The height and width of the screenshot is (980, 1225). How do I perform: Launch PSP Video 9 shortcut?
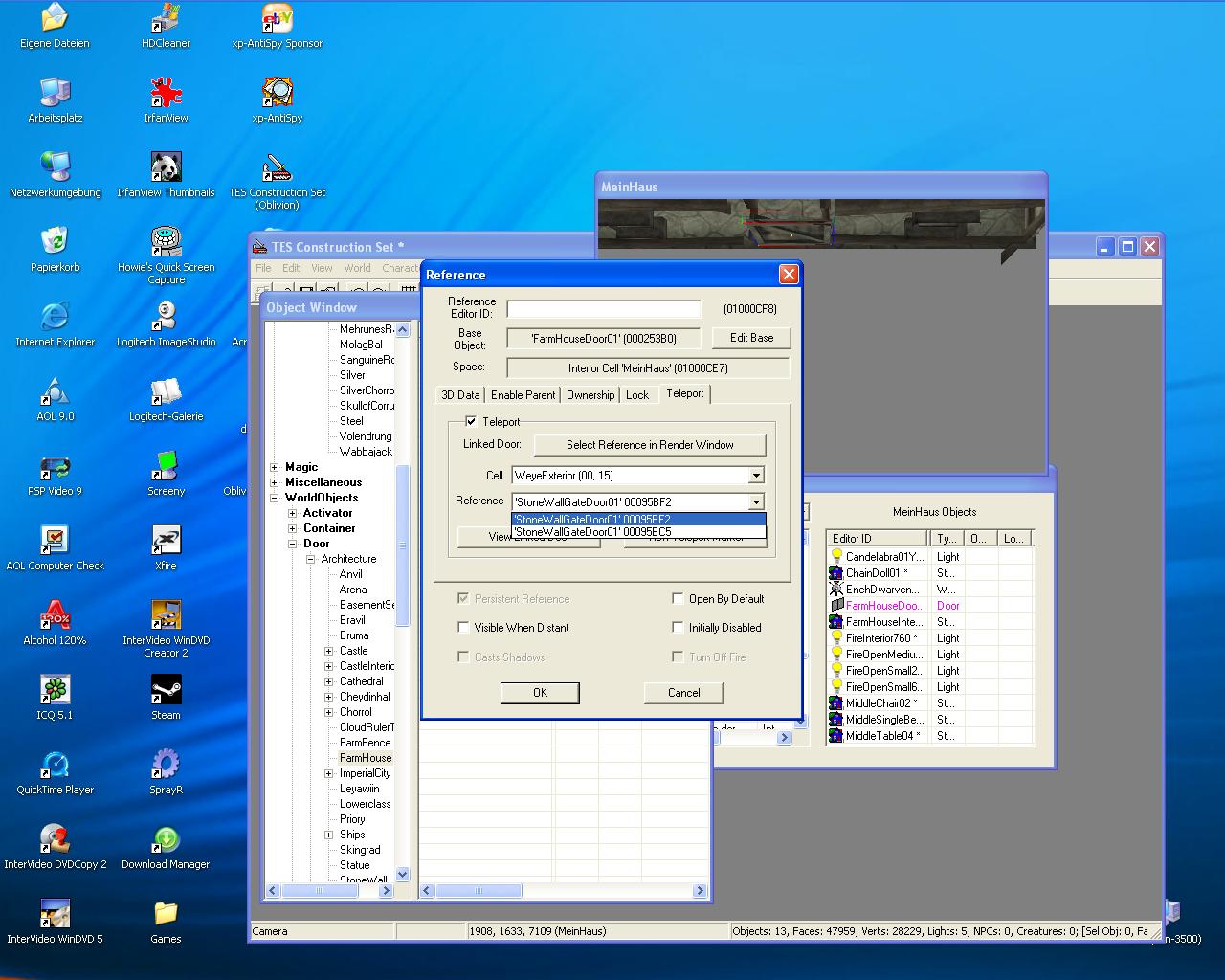pos(55,474)
